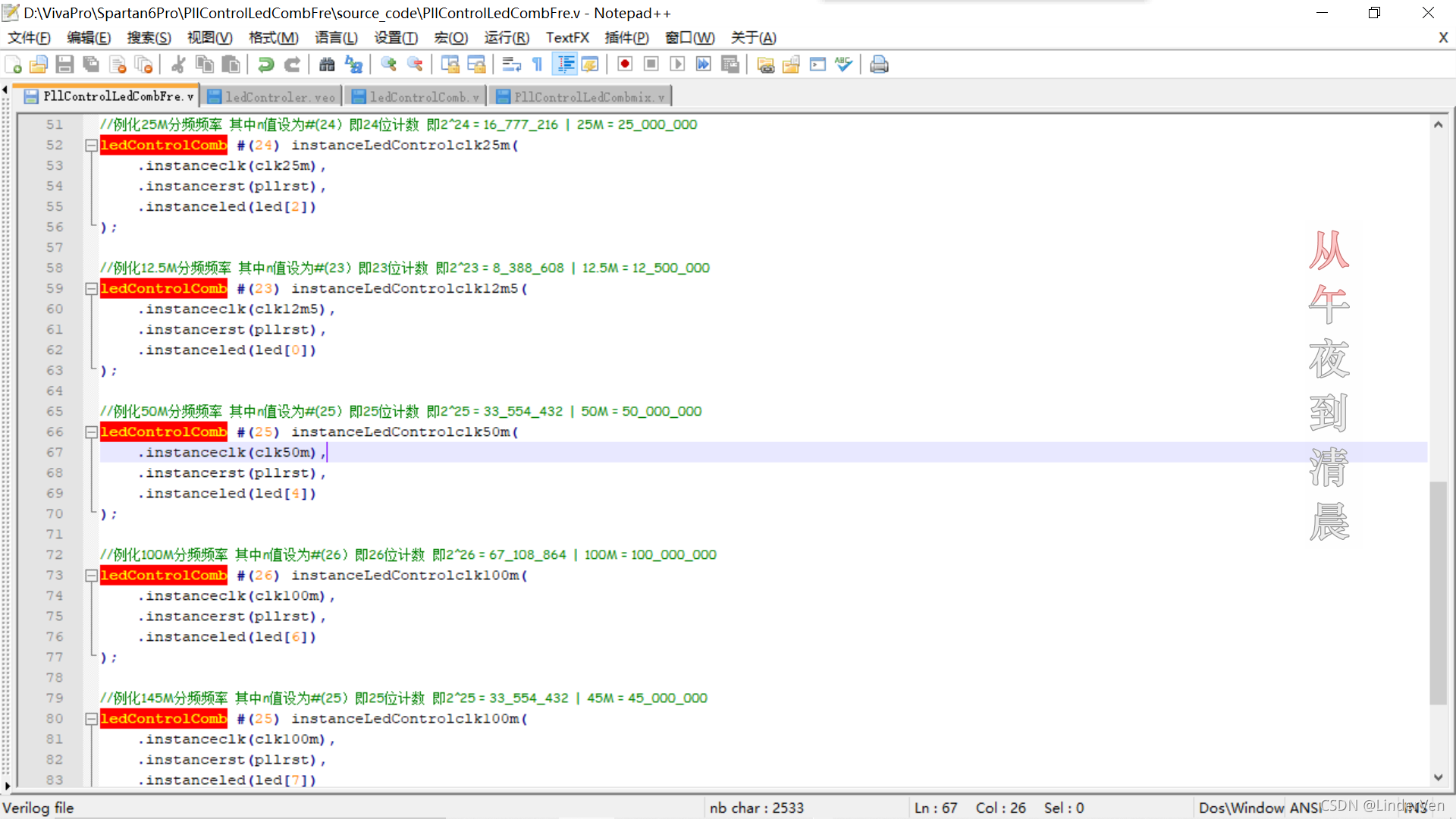Image resolution: width=1456 pixels, height=819 pixels.
Task: Click the scroll down arrow of editor
Action: click(x=1438, y=777)
